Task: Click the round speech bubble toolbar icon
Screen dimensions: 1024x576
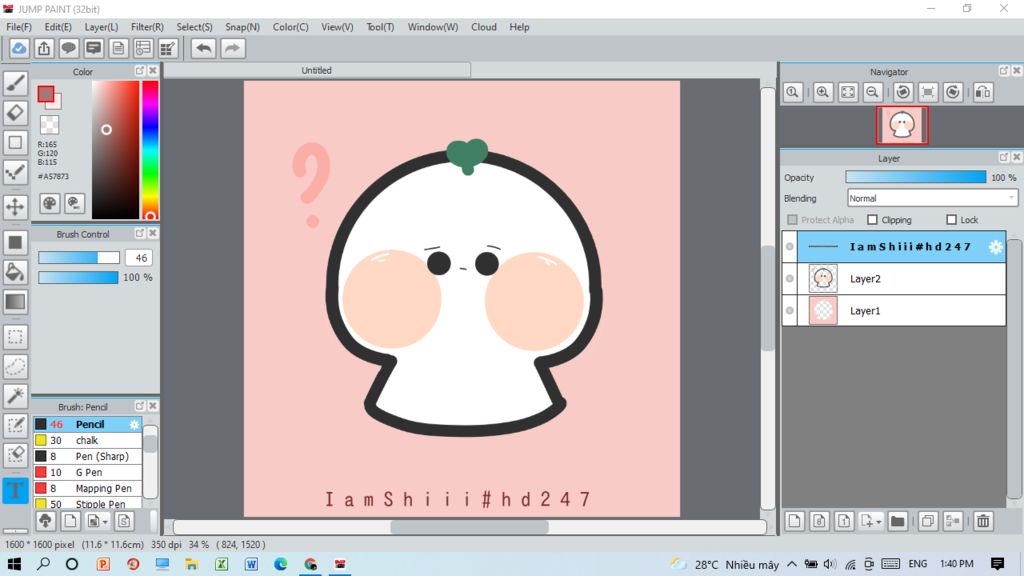Action: pyautogui.click(x=69, y=48)
